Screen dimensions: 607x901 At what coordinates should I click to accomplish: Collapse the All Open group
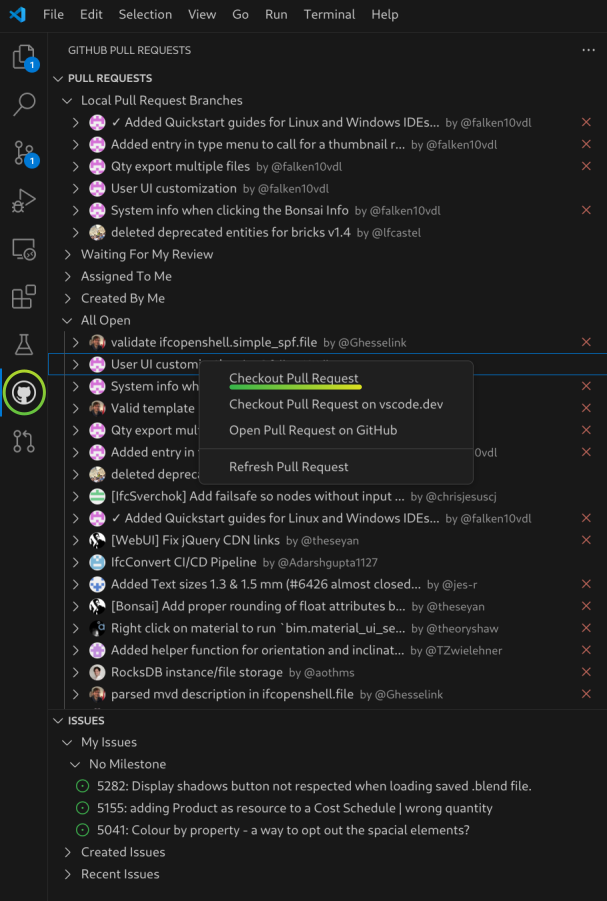(67, 321)
